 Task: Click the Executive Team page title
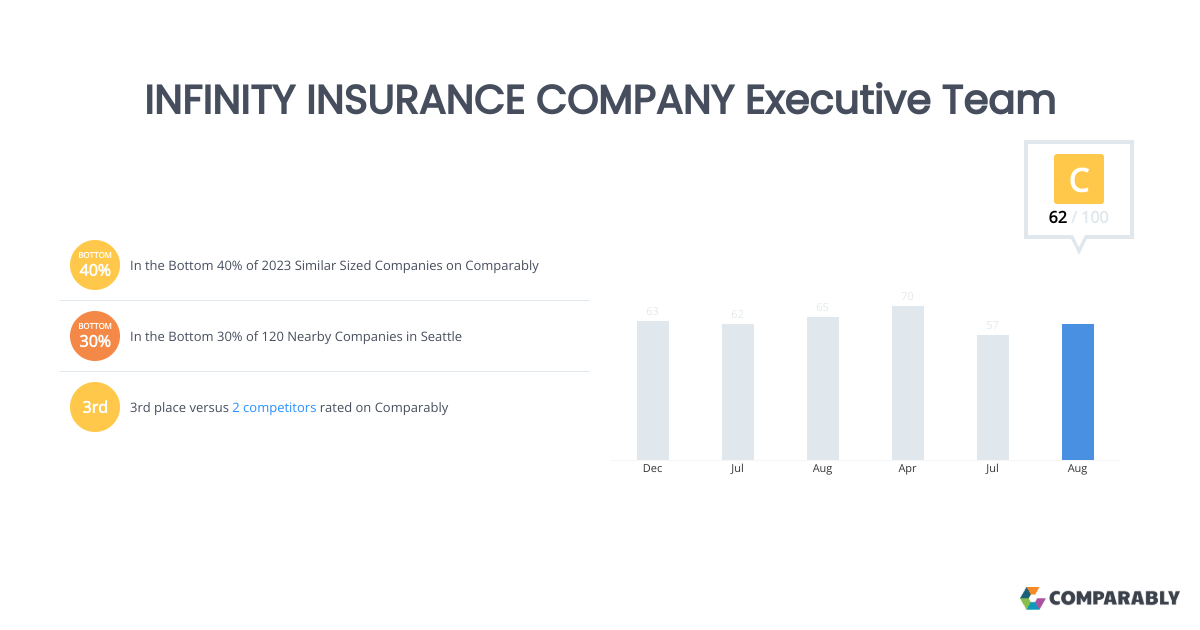click(x=600, y=100)
